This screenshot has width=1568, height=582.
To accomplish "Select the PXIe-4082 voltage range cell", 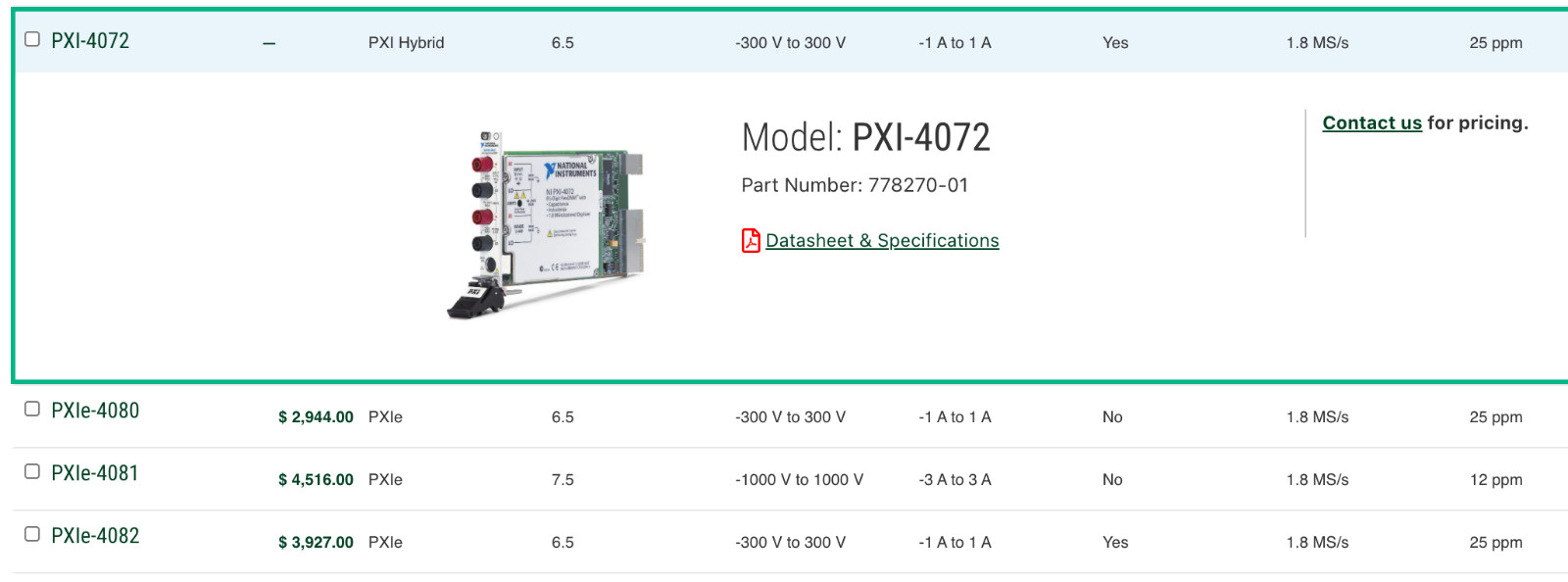I will [x=791, y=543].
